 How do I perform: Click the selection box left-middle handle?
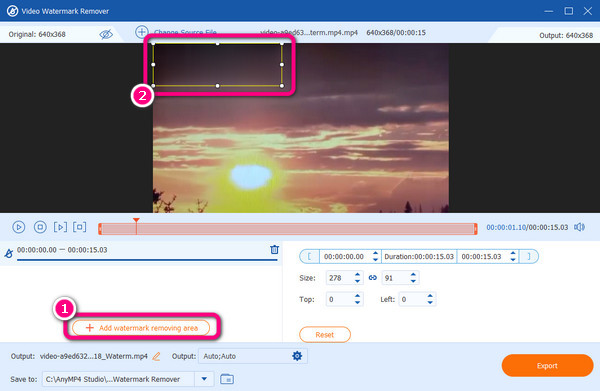153,65
